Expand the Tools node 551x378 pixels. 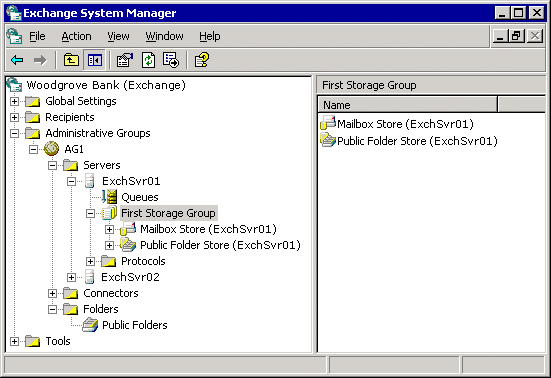pos(14,341)
